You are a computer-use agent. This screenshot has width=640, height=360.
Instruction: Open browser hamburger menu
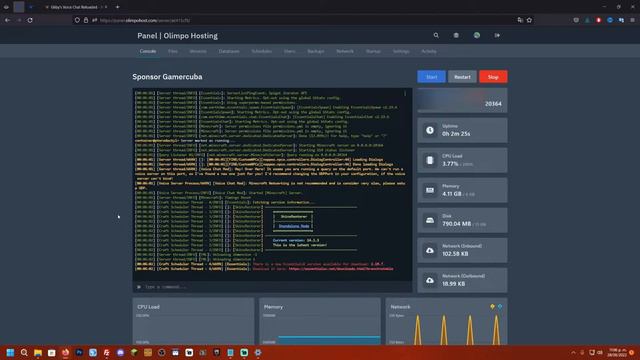[x=632, y=20]
